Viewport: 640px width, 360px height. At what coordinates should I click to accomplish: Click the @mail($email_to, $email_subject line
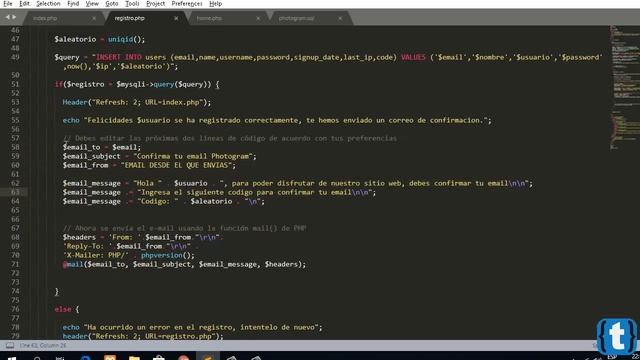coord(184,264)
